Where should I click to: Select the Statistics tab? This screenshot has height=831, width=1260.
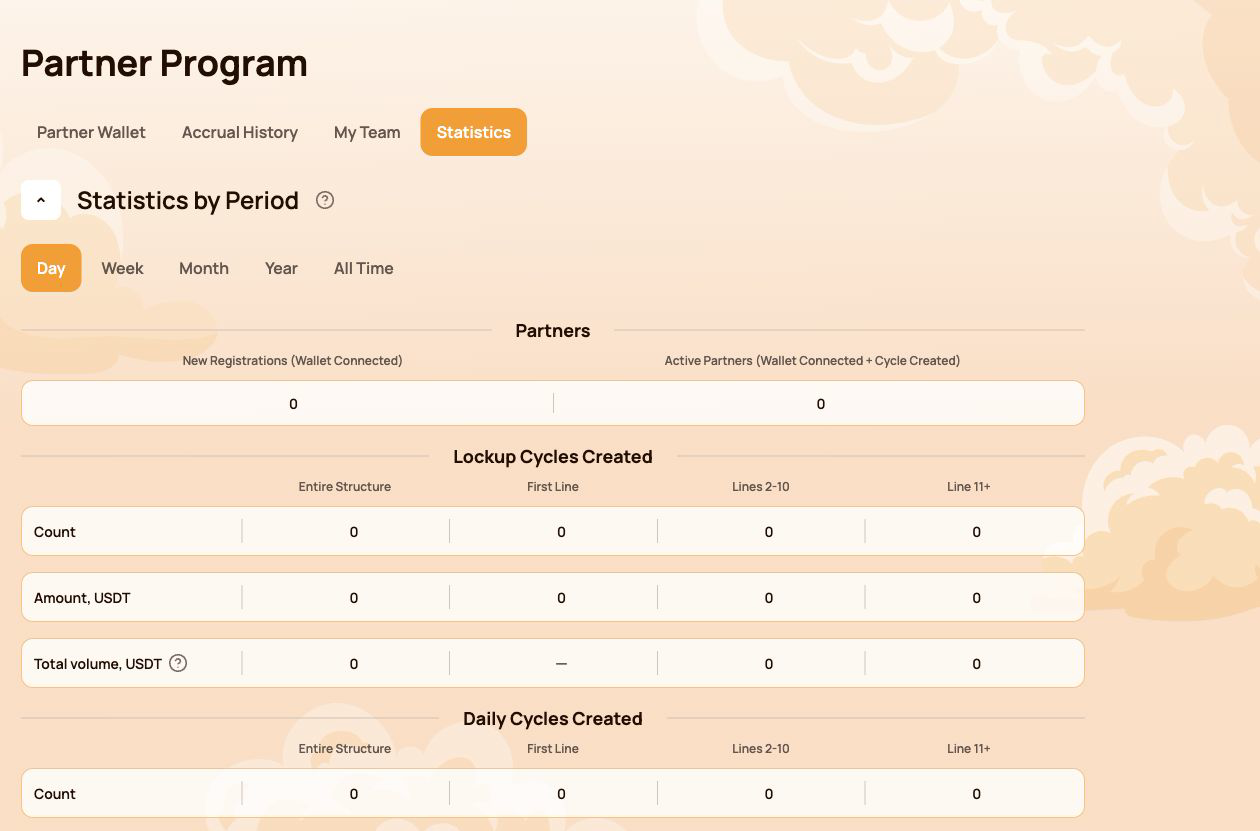(474, 132)
